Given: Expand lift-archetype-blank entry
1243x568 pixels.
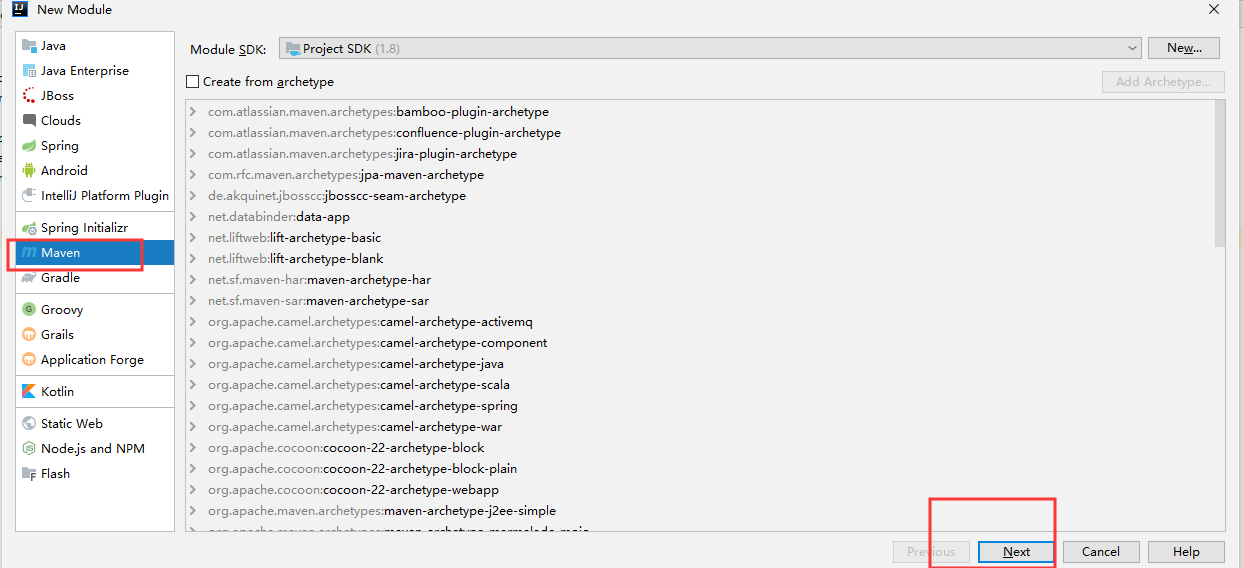Looking at the screenshot, I should tap(193, 259).
